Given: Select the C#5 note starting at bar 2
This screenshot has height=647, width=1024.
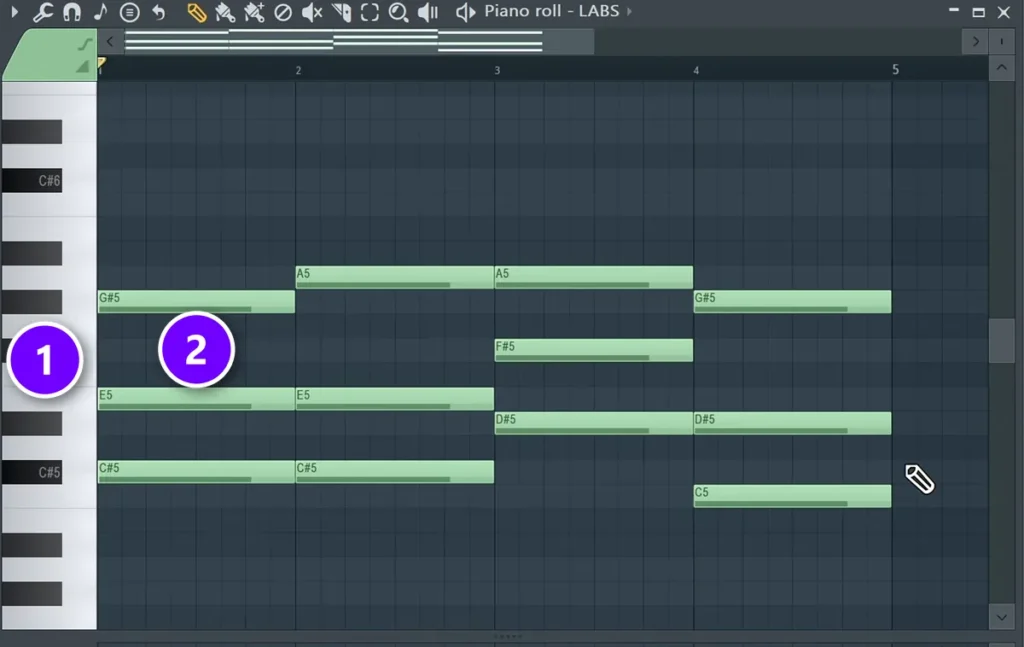Looking at the screenshot, I should 394,472.
